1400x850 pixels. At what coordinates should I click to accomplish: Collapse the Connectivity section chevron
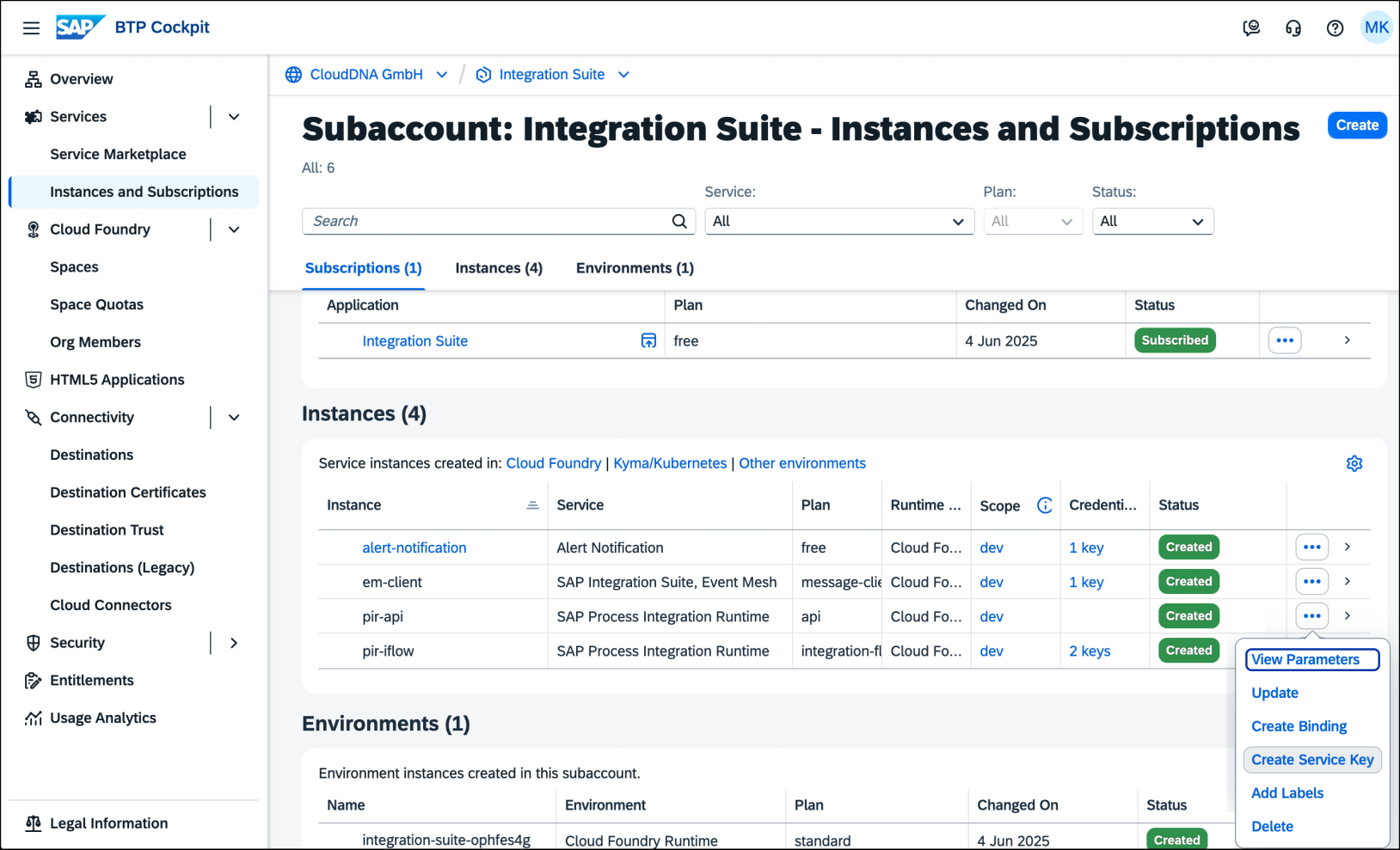[x=234, y=418]
